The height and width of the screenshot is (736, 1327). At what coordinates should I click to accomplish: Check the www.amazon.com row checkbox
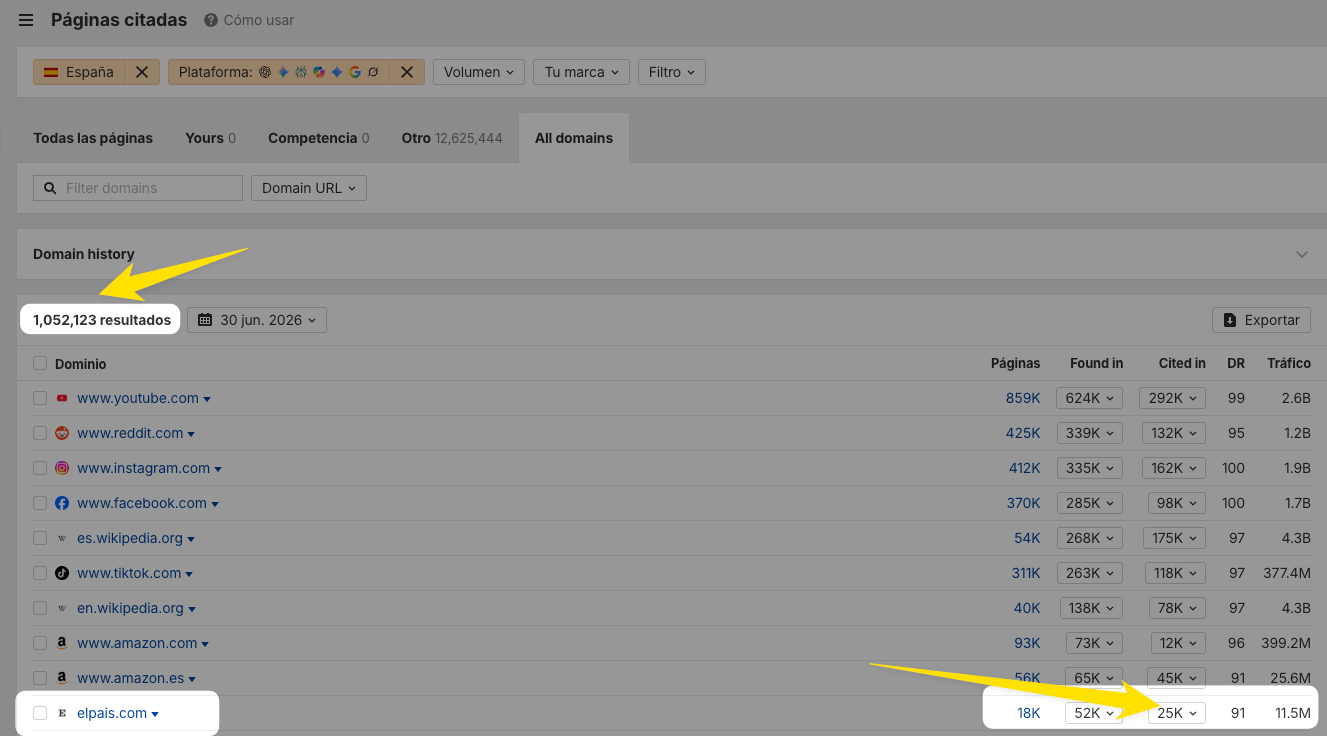[x=40, y=643]
